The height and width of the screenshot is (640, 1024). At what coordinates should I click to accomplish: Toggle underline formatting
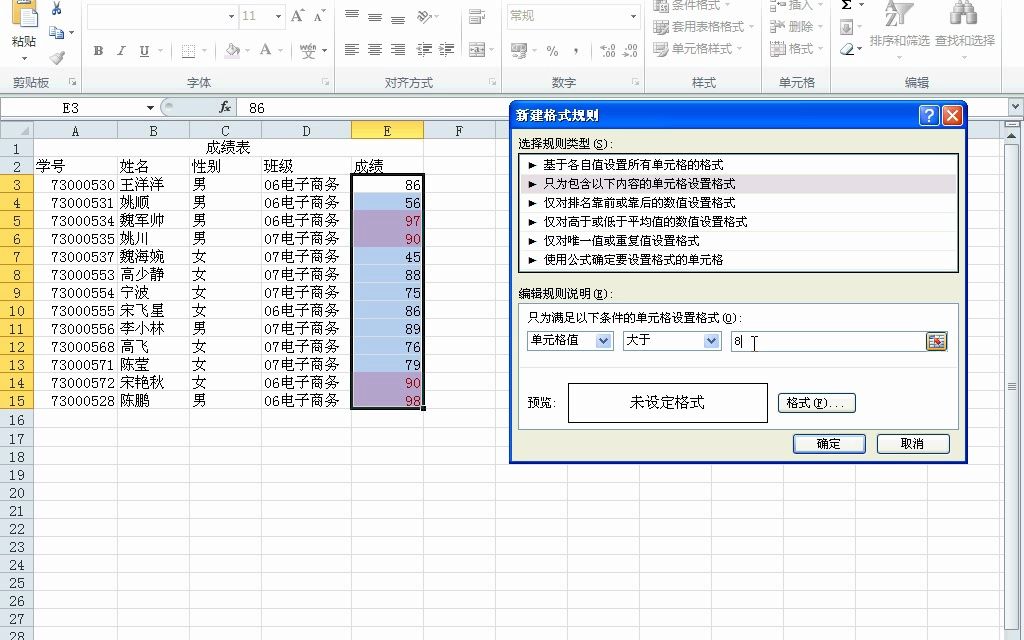(144, 51)
